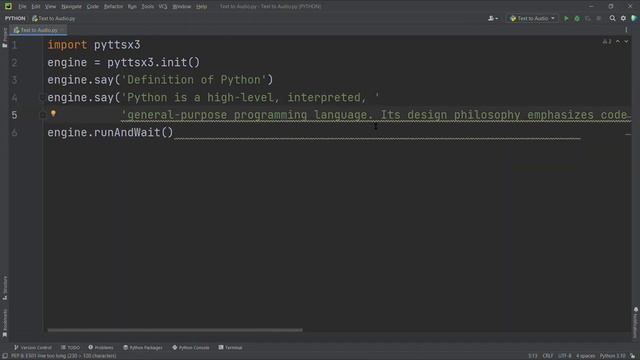Open the Text to Audio run configuration dropdown
The height and width of the screenshot is (360, 640).
tap(533, 18)
